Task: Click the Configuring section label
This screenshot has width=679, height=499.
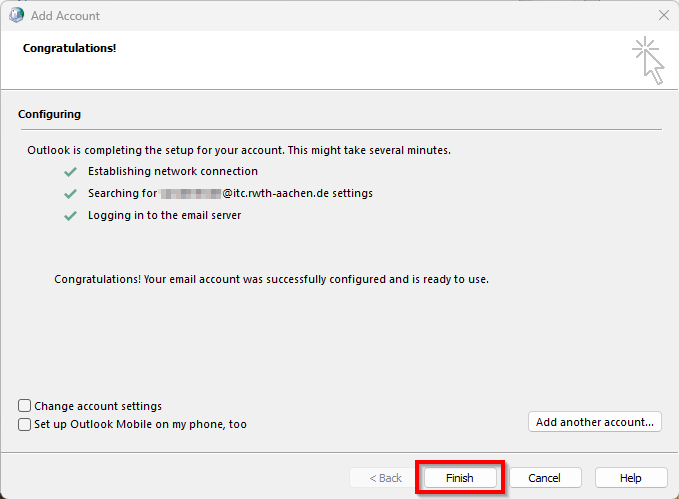Action: pyautogui.click(x=49, y=114)
